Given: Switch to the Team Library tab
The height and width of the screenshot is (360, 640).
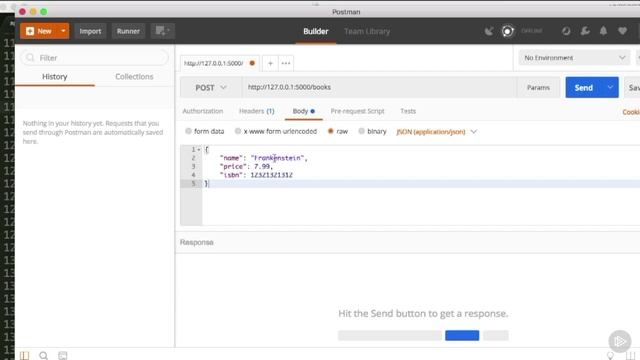Looking at the screenshot, I should (x=367, y=31).
